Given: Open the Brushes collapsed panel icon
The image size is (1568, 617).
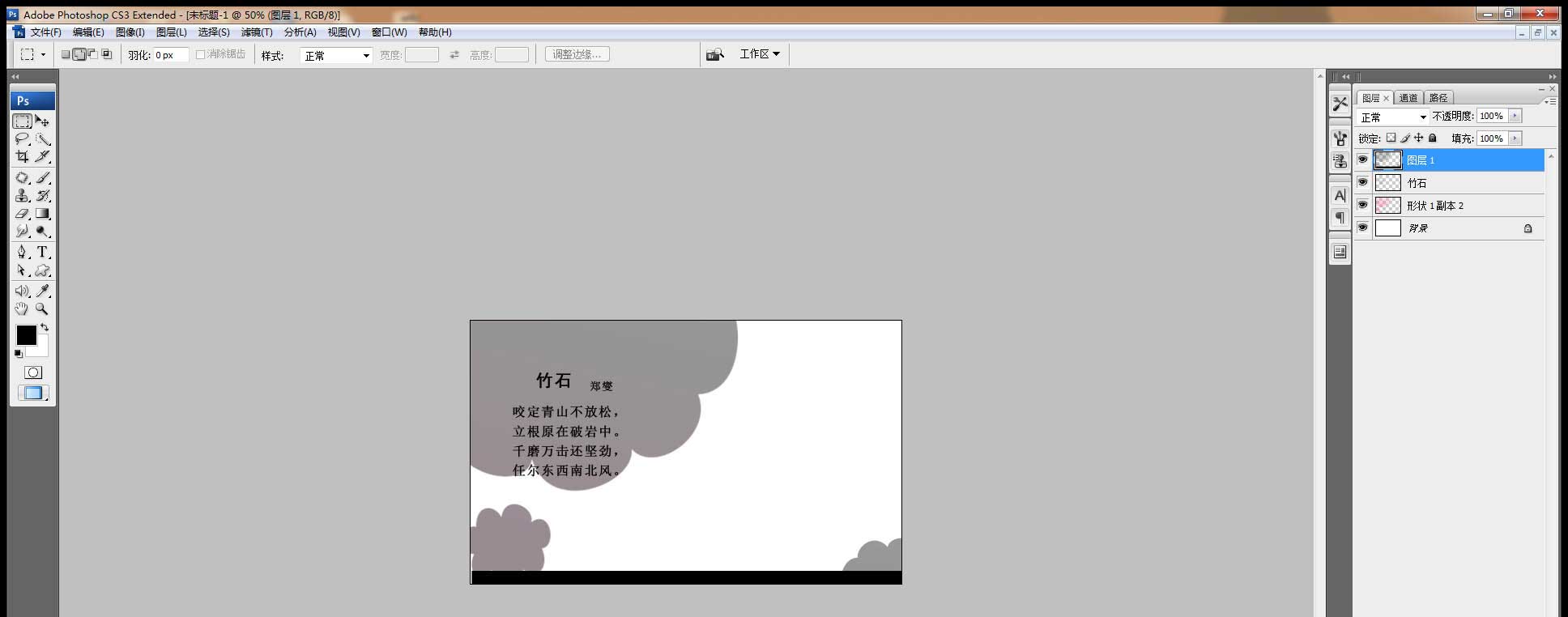Looking at the screenshot, I should click(x=1340, y=139).
